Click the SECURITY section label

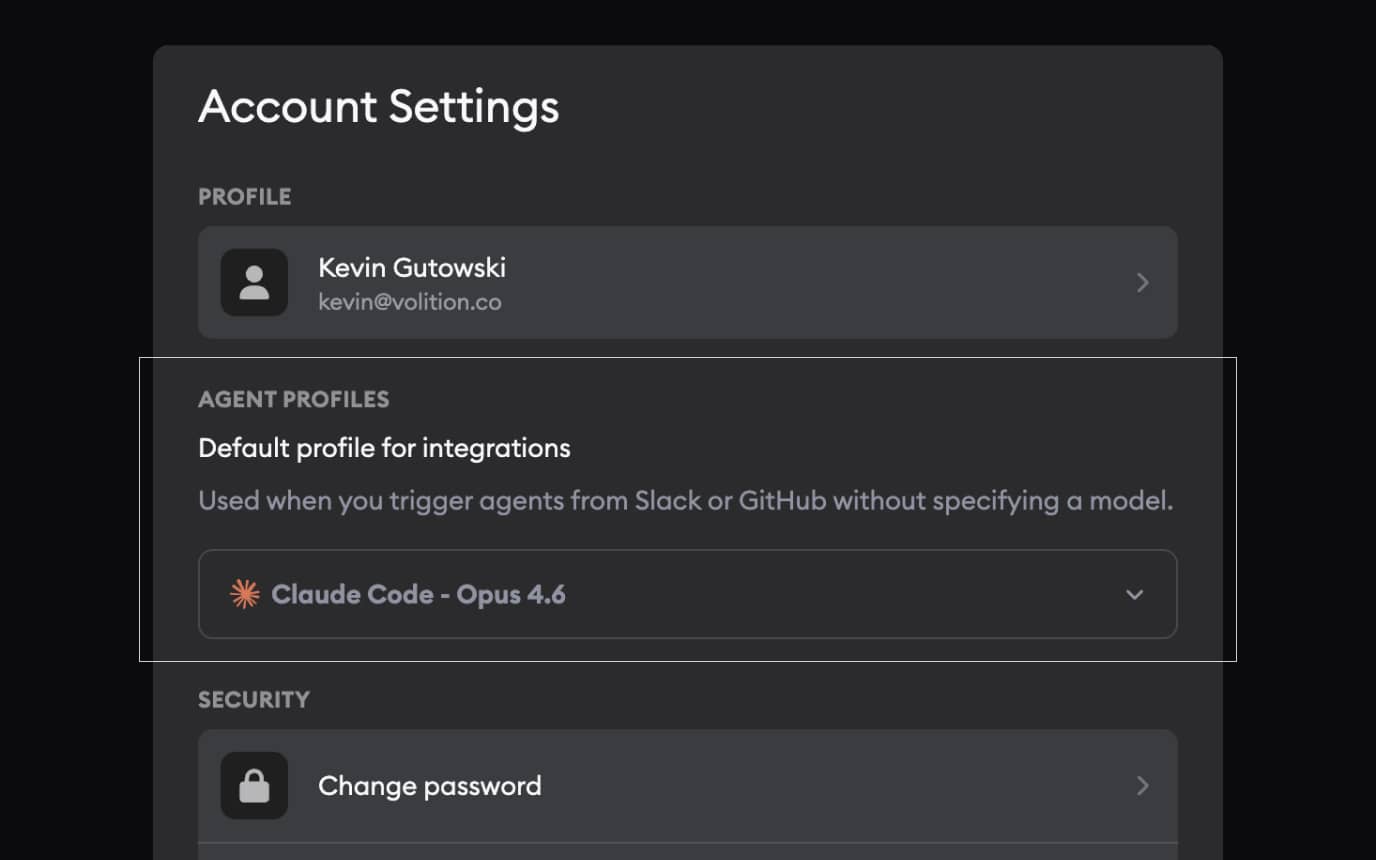coord(254,699)
